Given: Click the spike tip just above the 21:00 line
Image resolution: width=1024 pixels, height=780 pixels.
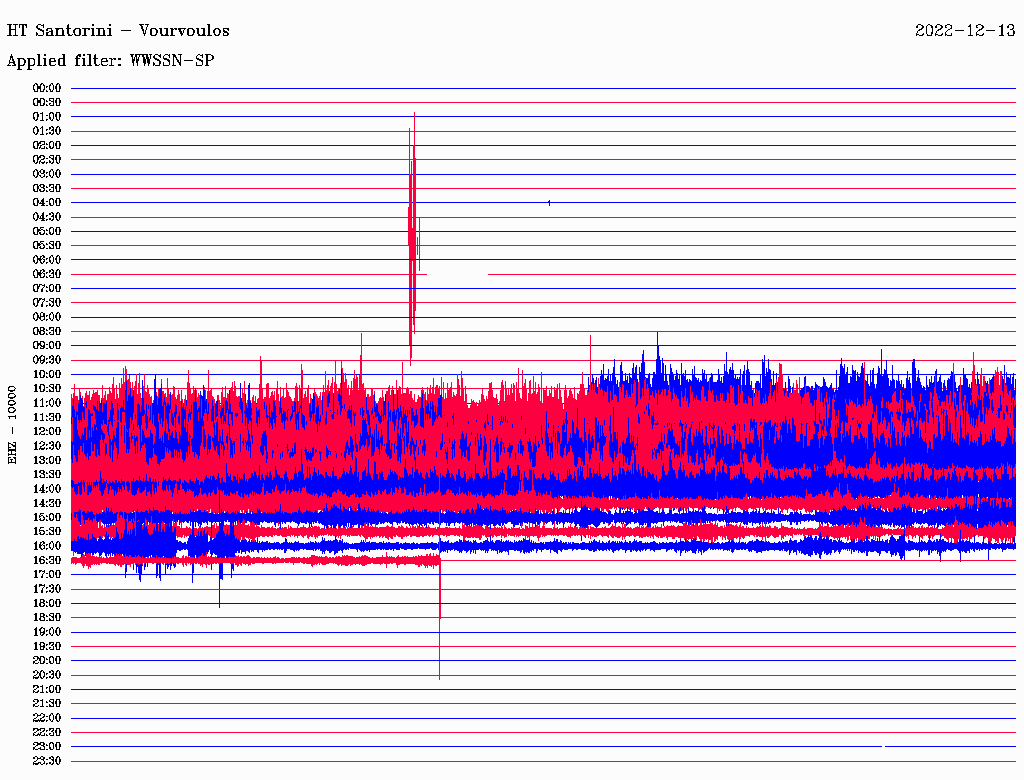Looking at the screenshot, I should pyautogui.click(x=439, y=677).
